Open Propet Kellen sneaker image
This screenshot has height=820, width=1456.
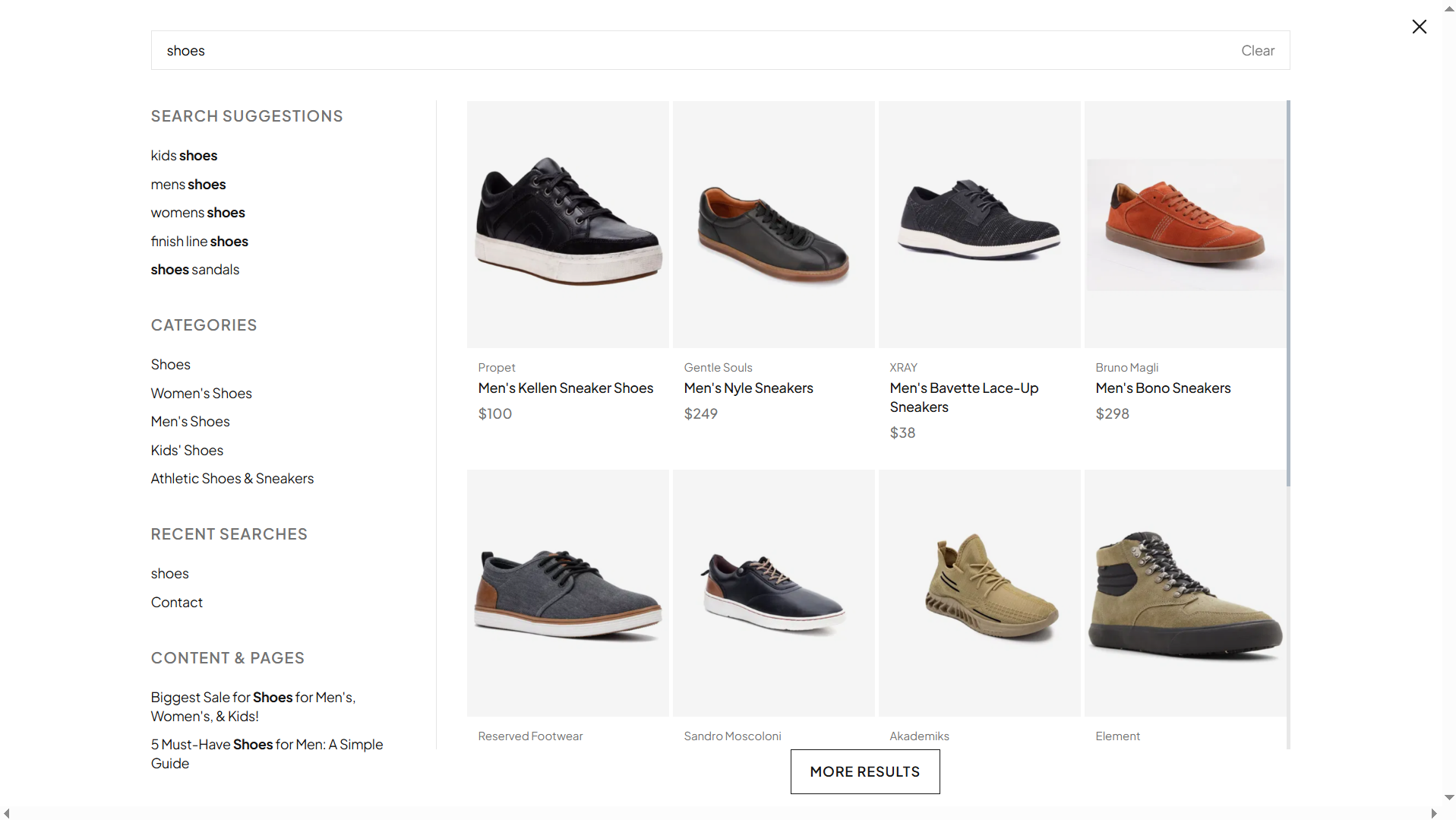point(567,224)
